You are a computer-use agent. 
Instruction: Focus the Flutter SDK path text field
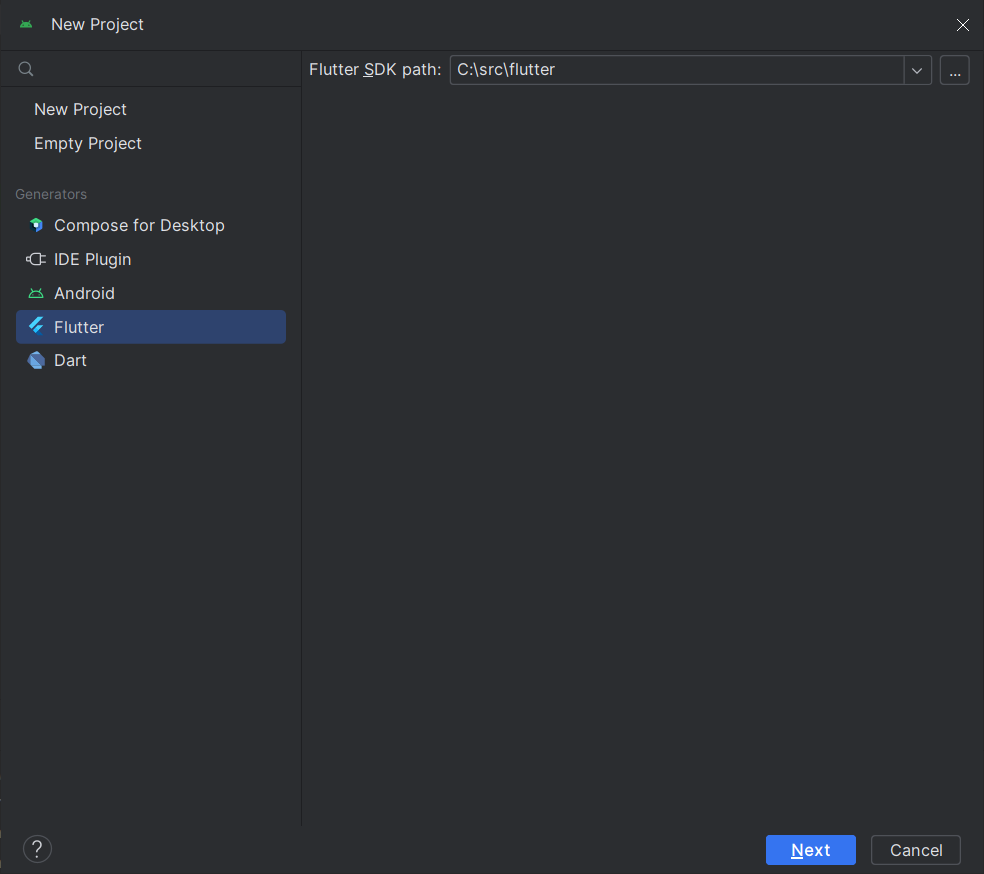click(676, 70)
